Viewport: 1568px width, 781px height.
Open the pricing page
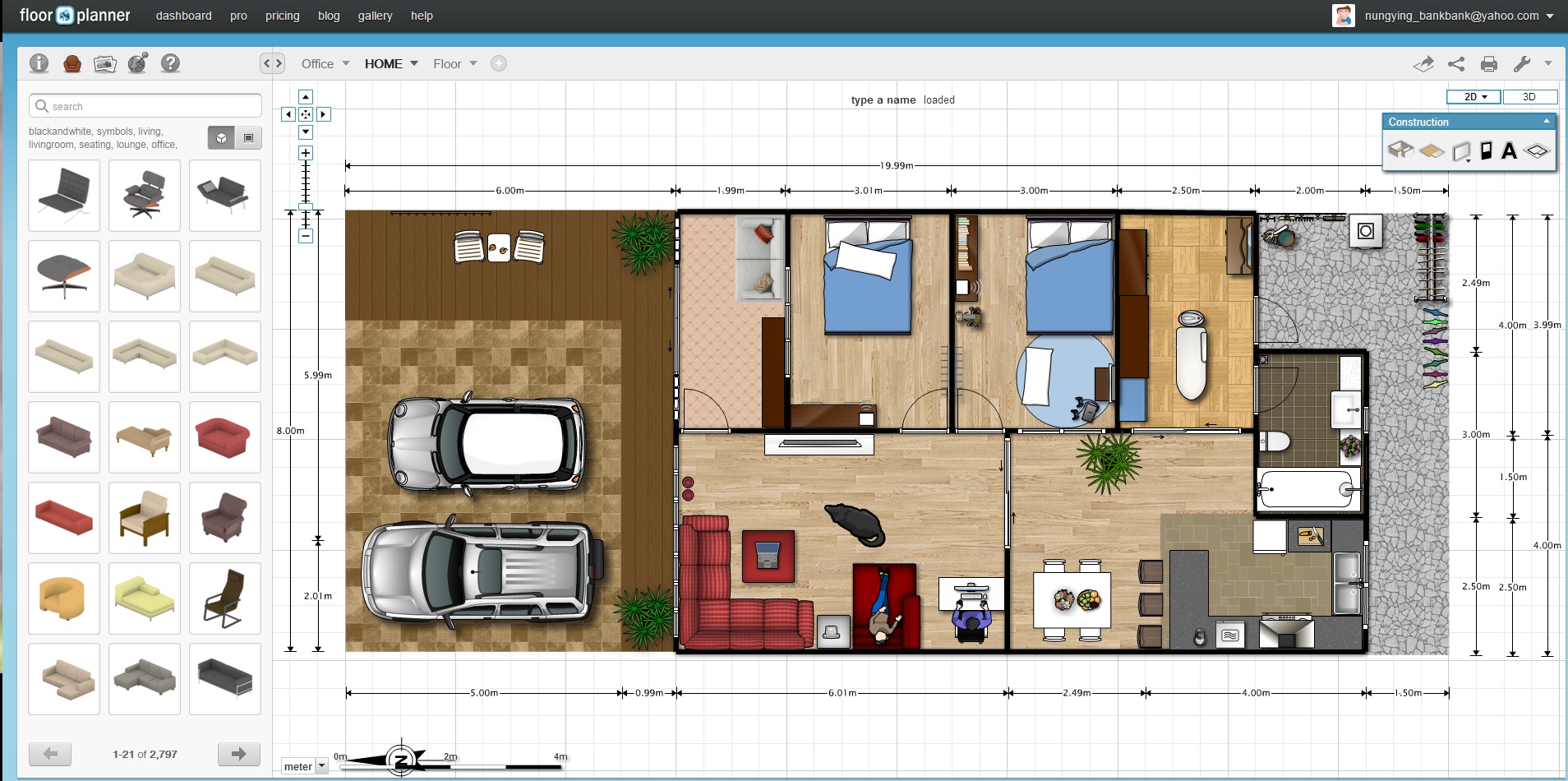tap(283, 16)
